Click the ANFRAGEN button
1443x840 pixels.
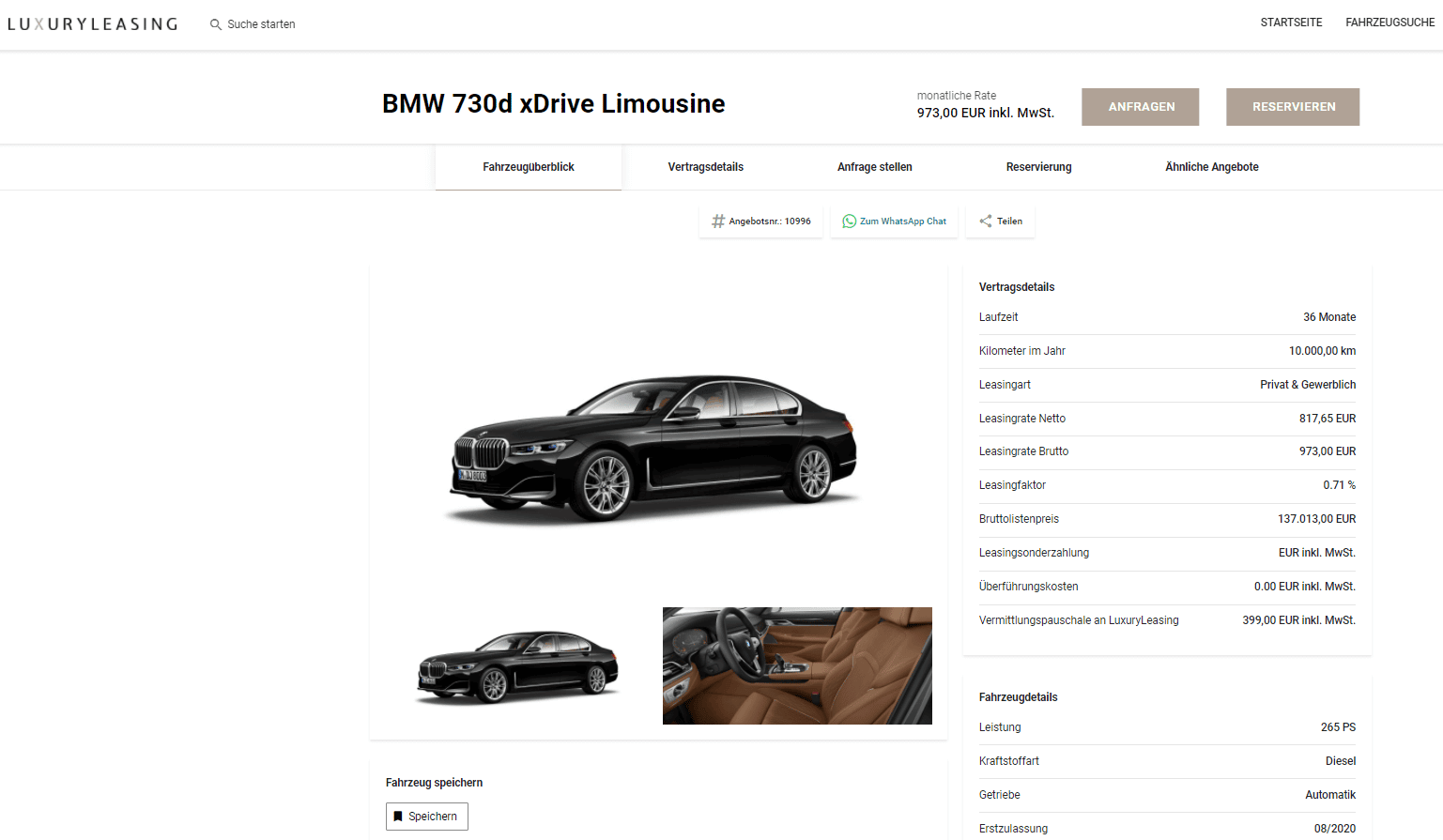tap(1141, 107)
